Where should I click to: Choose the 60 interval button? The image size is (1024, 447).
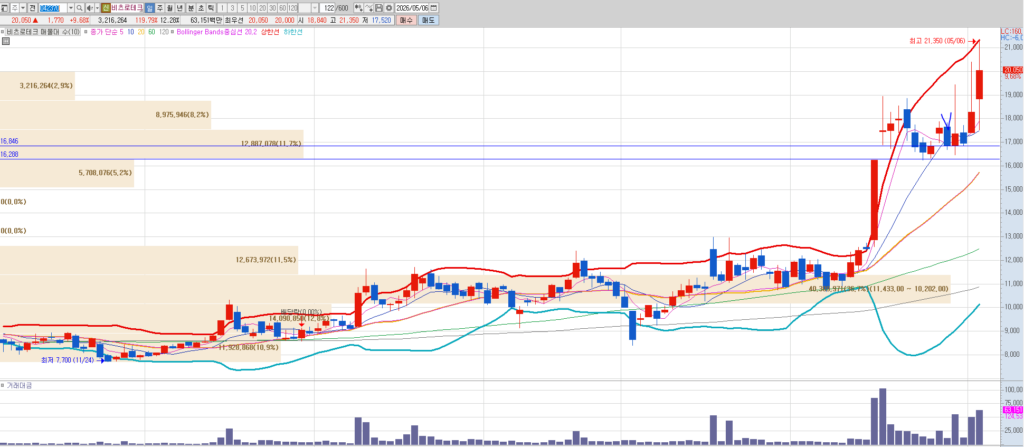(x=282, y=8)
